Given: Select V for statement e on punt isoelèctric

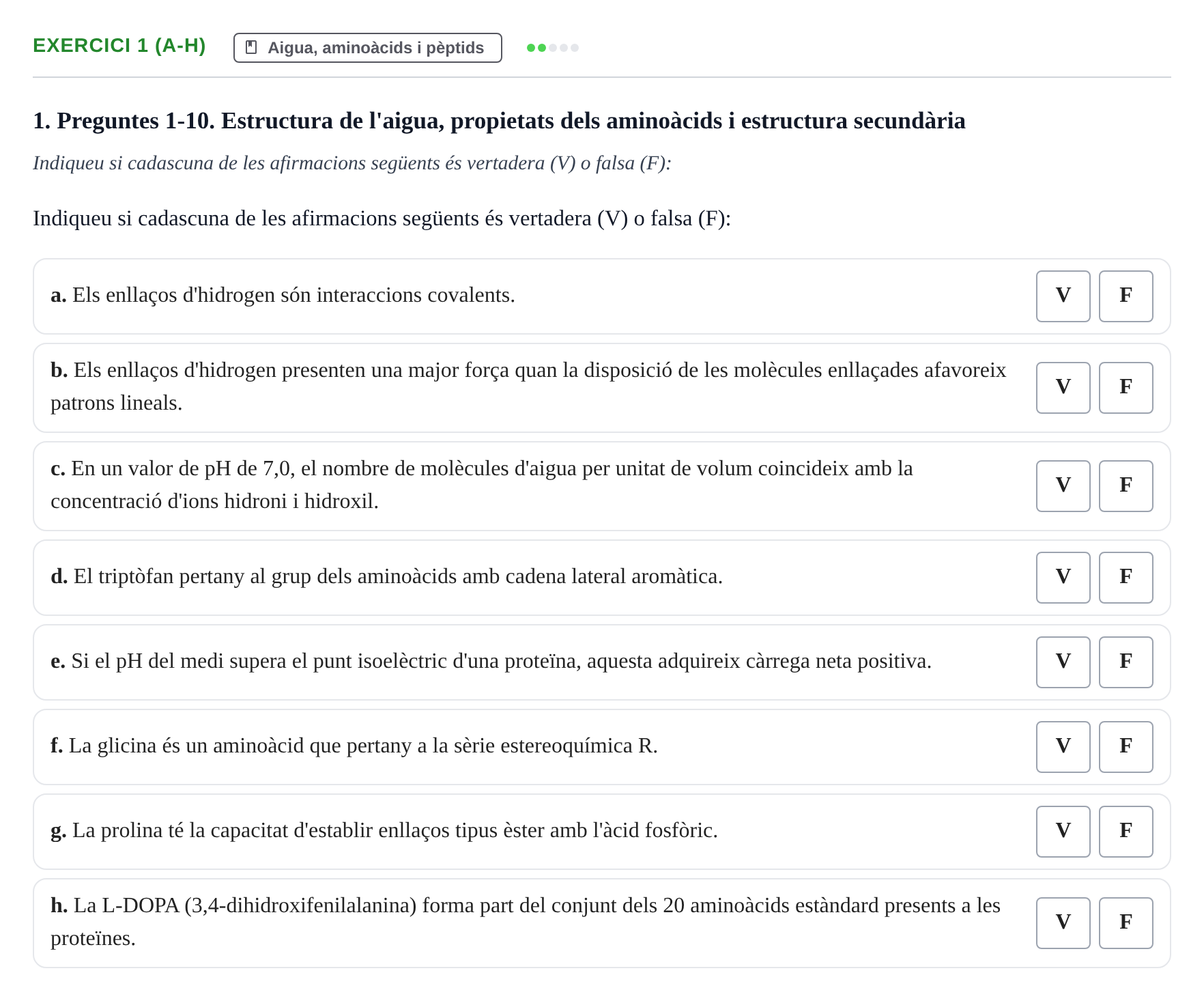Looking at the screenshot, I should [1063, 662].
